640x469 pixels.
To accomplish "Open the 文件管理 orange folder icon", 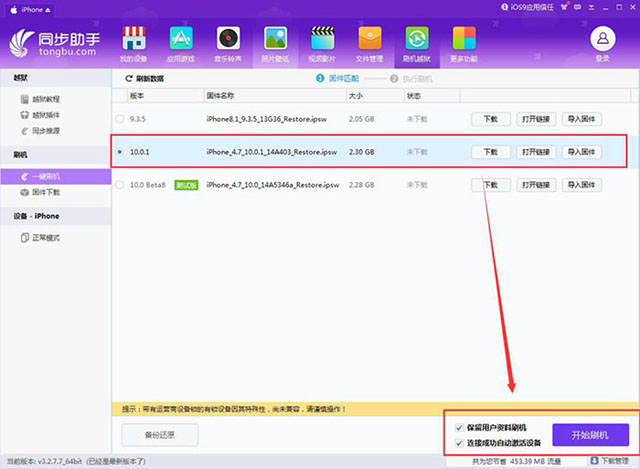I will click(370, 38).
